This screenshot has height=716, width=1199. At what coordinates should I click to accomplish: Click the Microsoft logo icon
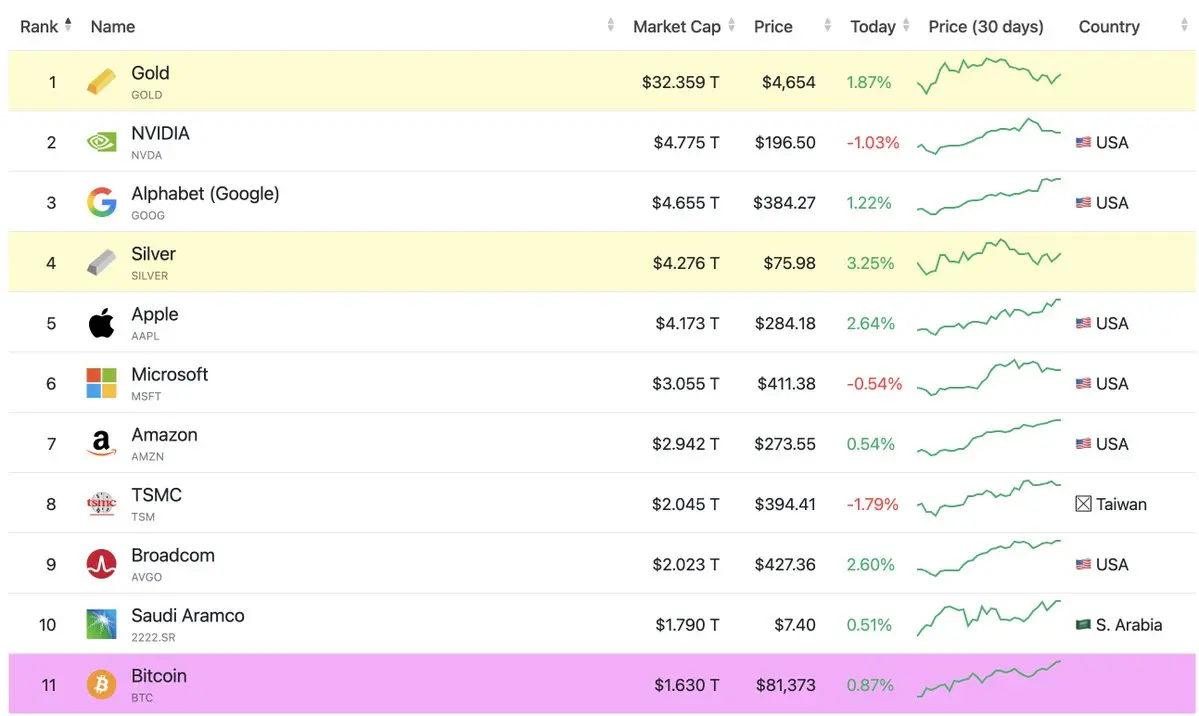click(101, 383)
